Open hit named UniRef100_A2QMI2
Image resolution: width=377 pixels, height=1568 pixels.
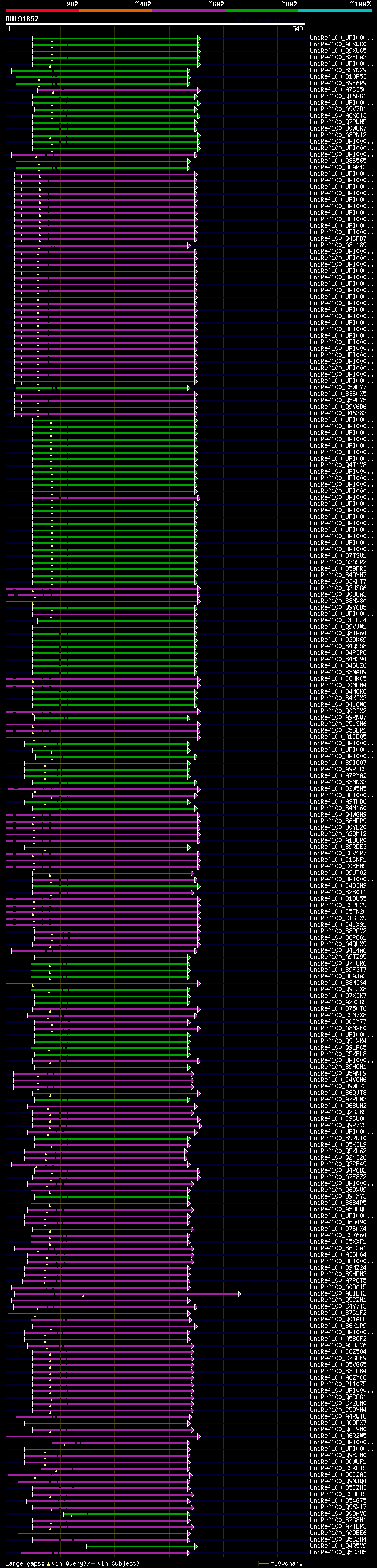click(338, 834)
